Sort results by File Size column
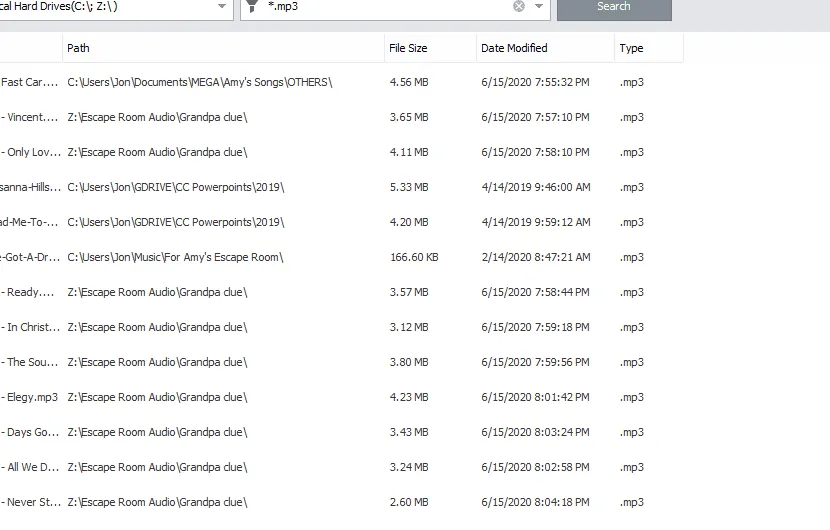The width and height of the screenshot is (830, 530). [430, 48]
